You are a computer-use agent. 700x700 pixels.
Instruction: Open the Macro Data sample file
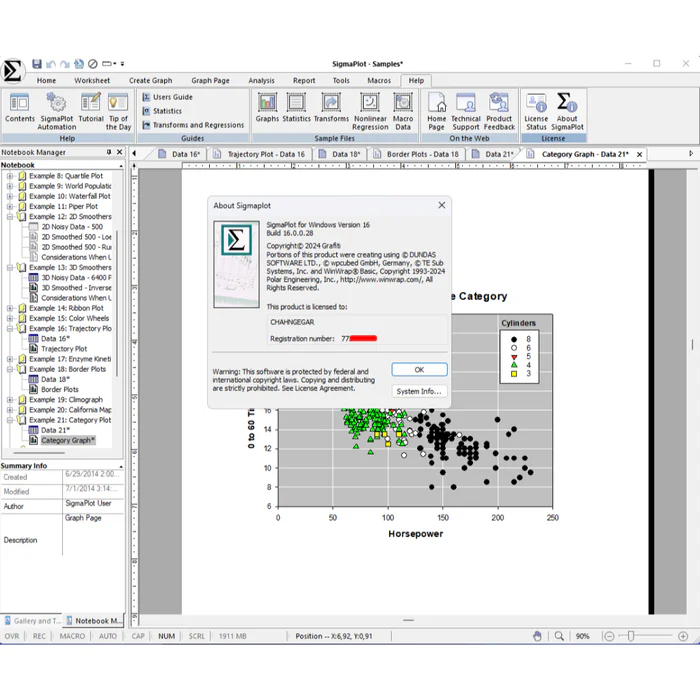click(x=403, y=108)
